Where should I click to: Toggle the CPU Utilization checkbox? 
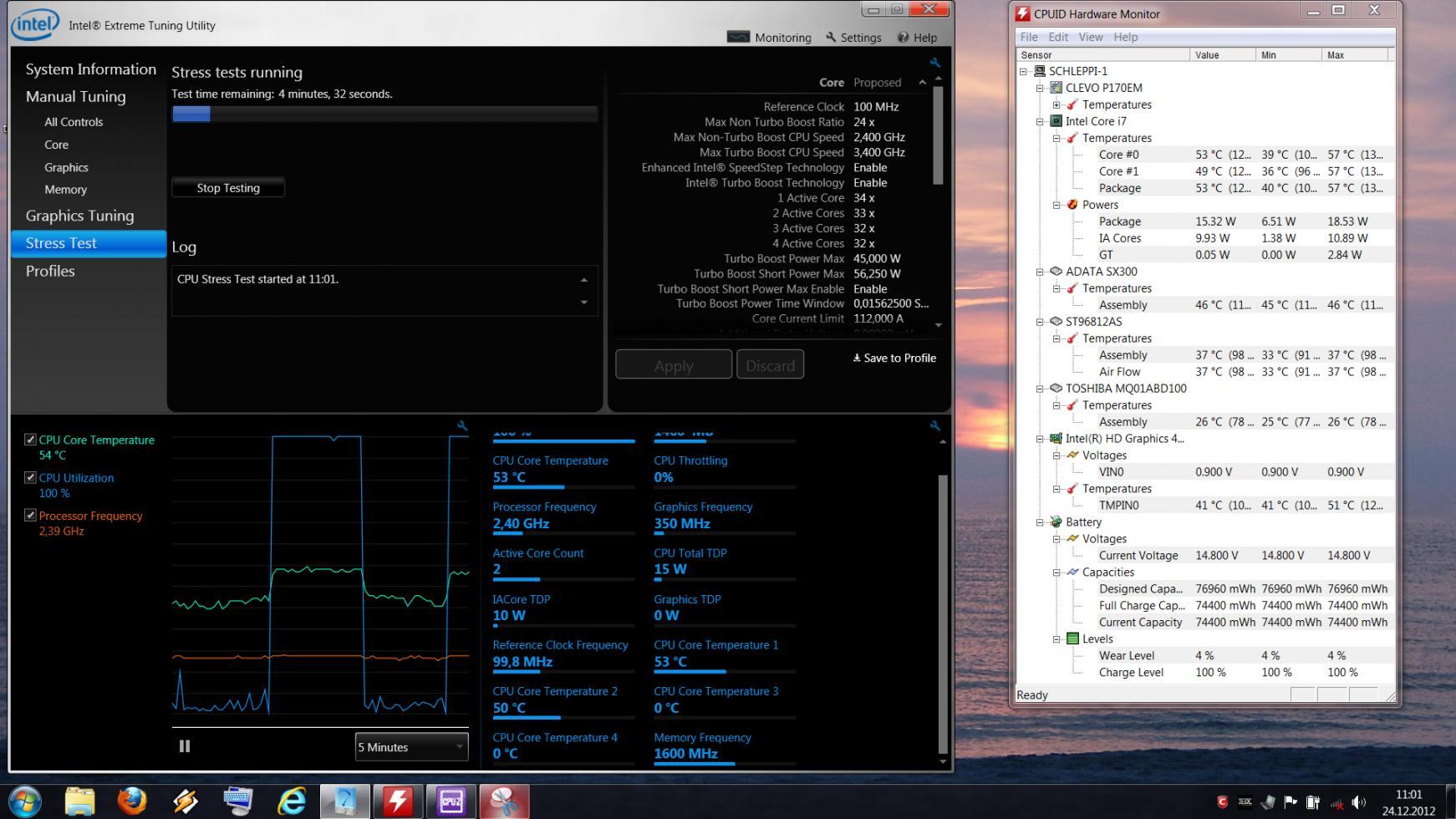pos(30,477)
